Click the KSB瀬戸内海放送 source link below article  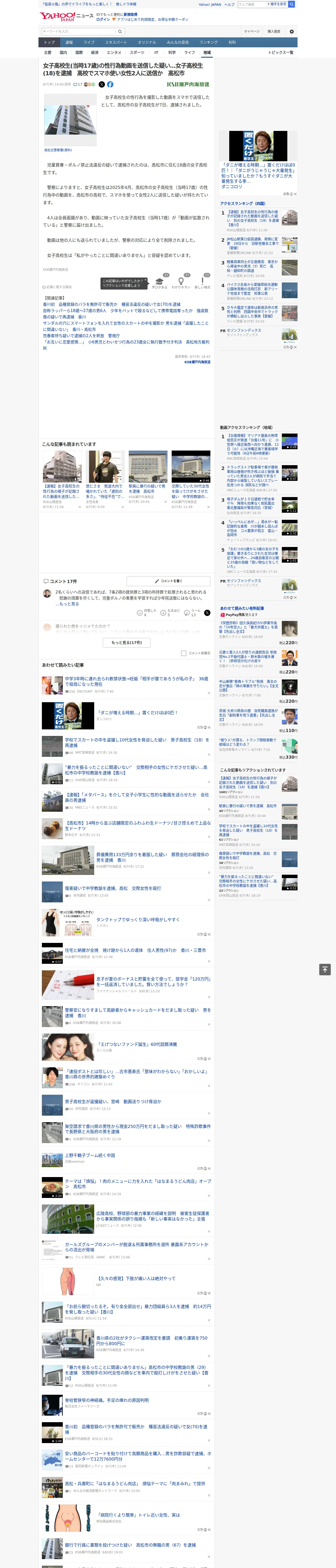tap(197, 362)
